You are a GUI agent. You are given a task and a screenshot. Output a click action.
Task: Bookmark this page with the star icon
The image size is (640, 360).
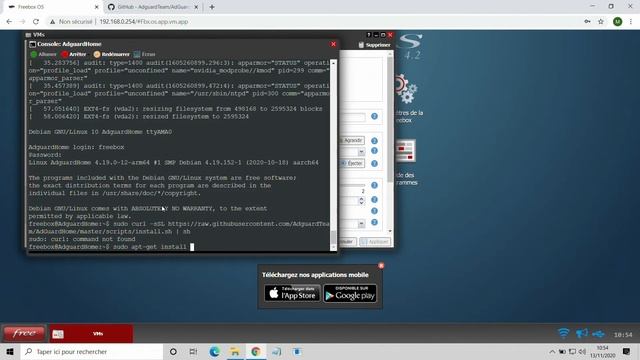601,22
